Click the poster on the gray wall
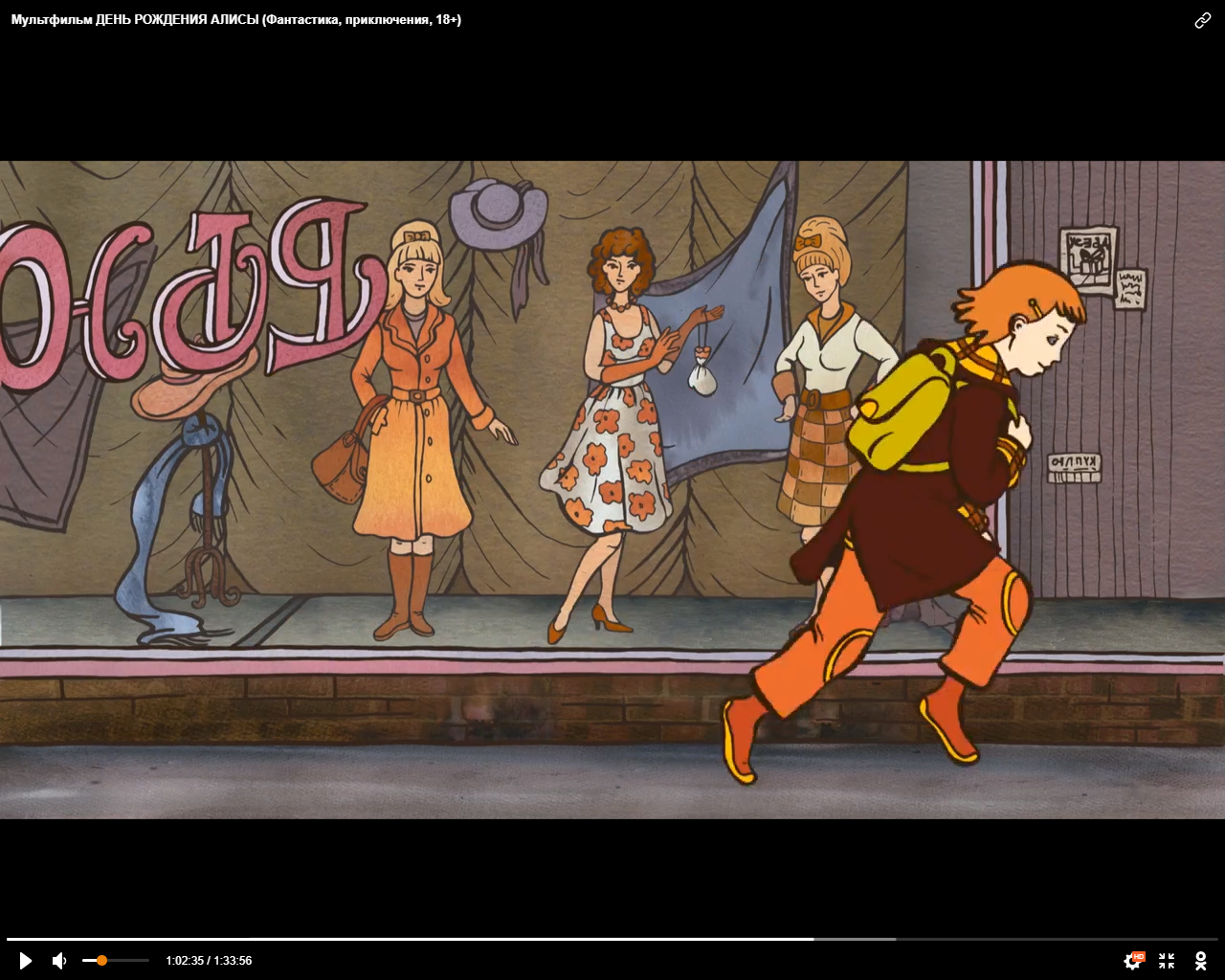1225x980 pixels. pyautogui.click(x=1088, y=258)
